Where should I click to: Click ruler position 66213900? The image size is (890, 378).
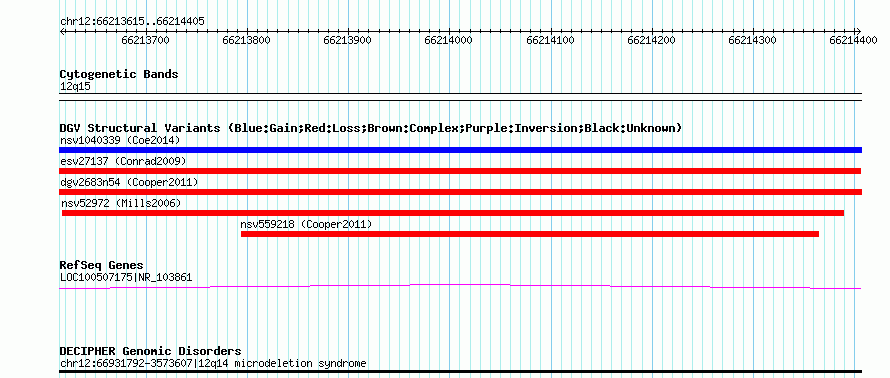click(347, 40)
